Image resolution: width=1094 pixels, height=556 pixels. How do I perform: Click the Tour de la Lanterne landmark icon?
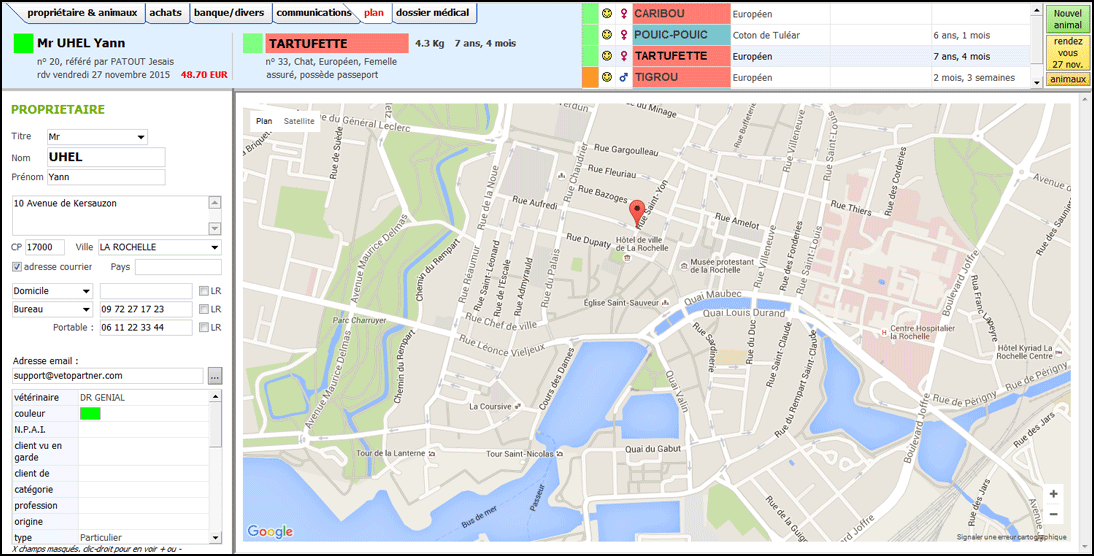[x=432, y=453]
